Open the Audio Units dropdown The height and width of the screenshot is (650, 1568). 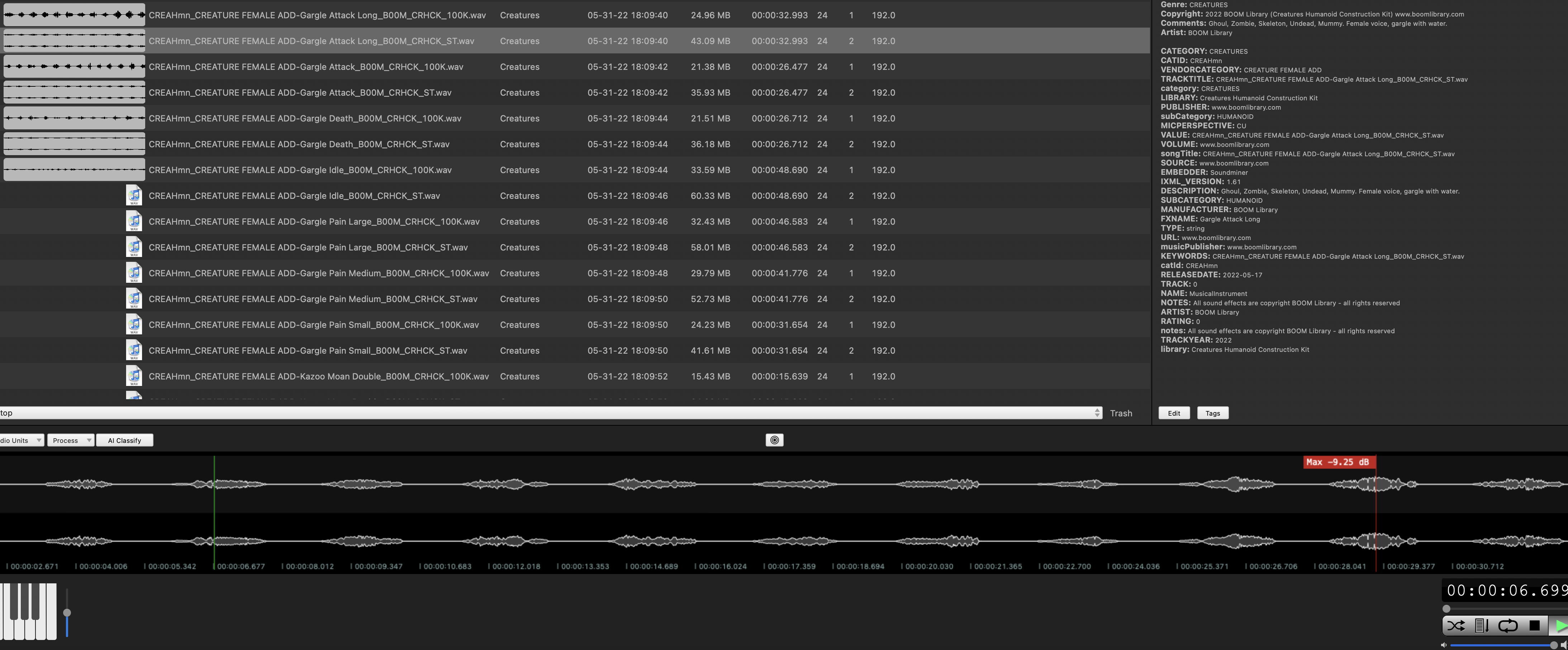coord(21,441)
